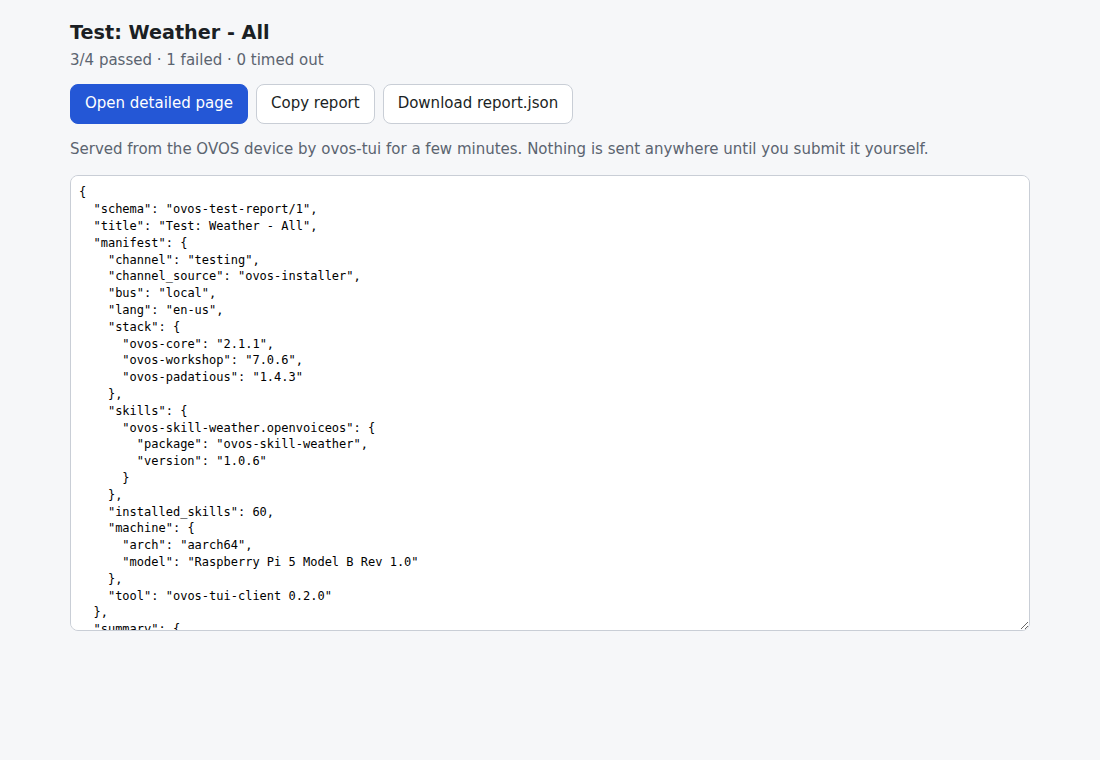The height and width of the screenshot is (760, 1100).
Task: Click the "ovos-padatious": "1.4.3" line
Action: [213, 377]
